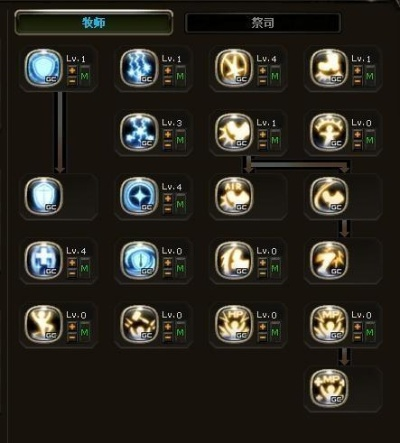Click the M button beside the blue cross heal skill
The width and height of the screenshot is (400, 443).
click(85, 268)
